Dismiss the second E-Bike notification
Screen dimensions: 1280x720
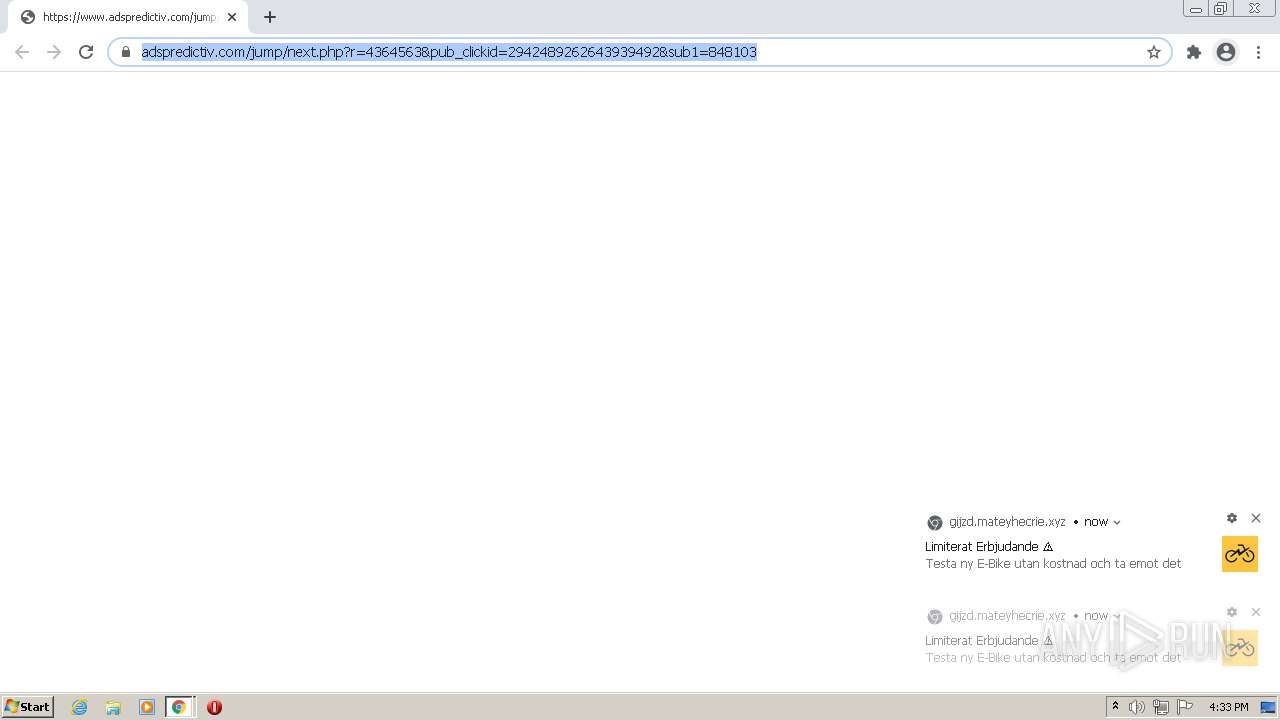(x=1256, y=612)
